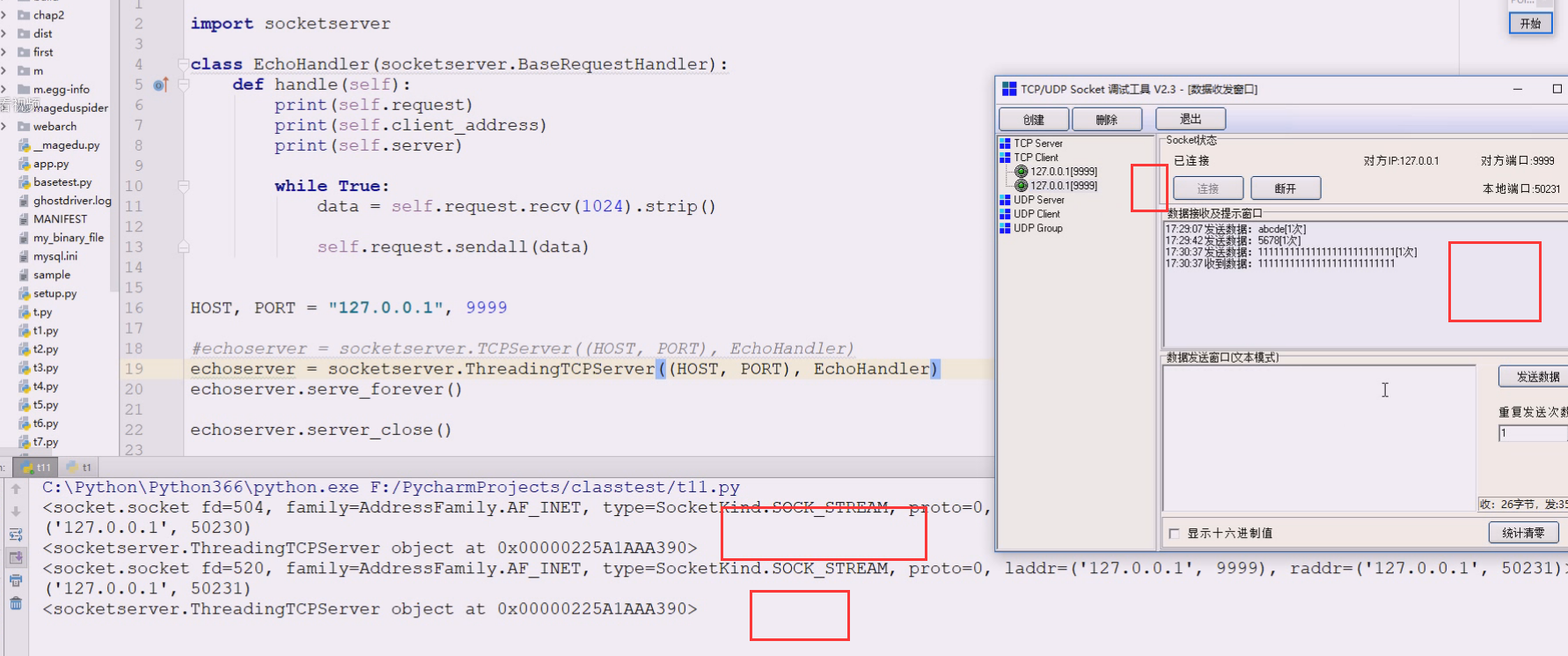Click the folder icon of chap2
The width and height of the screenshot is (1568, 656).
coord(24,15)
